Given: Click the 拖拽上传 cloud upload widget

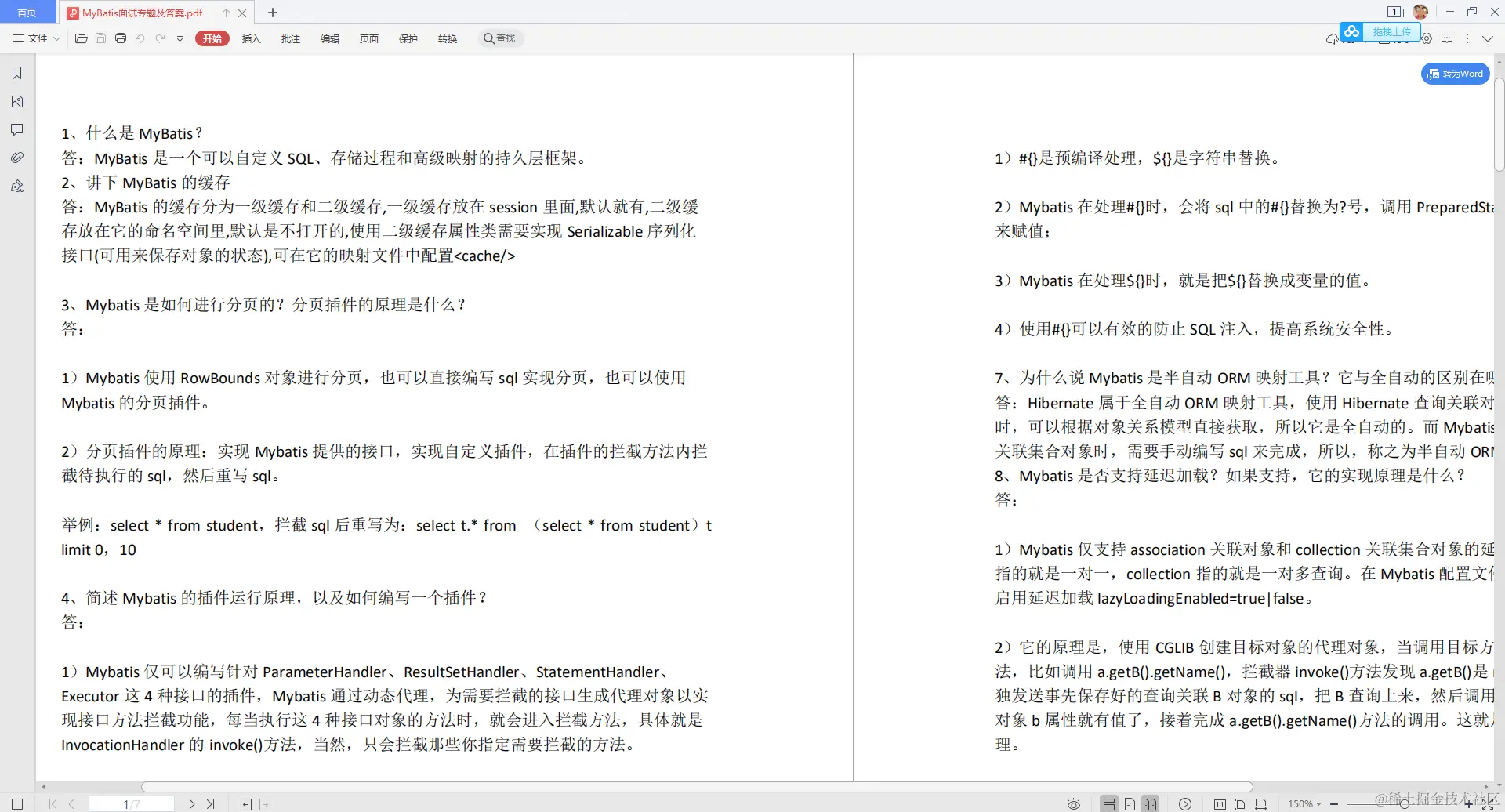Looking at the screenshot, I should pyautogui.click(x=1380, y=32).
